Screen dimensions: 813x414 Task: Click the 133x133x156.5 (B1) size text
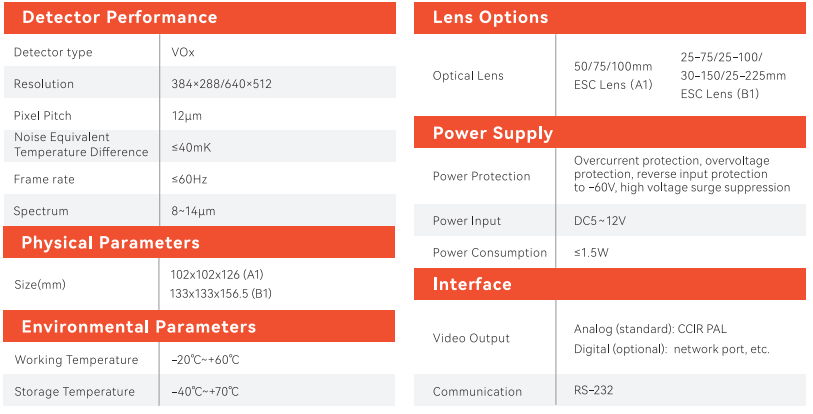[221, 293]
